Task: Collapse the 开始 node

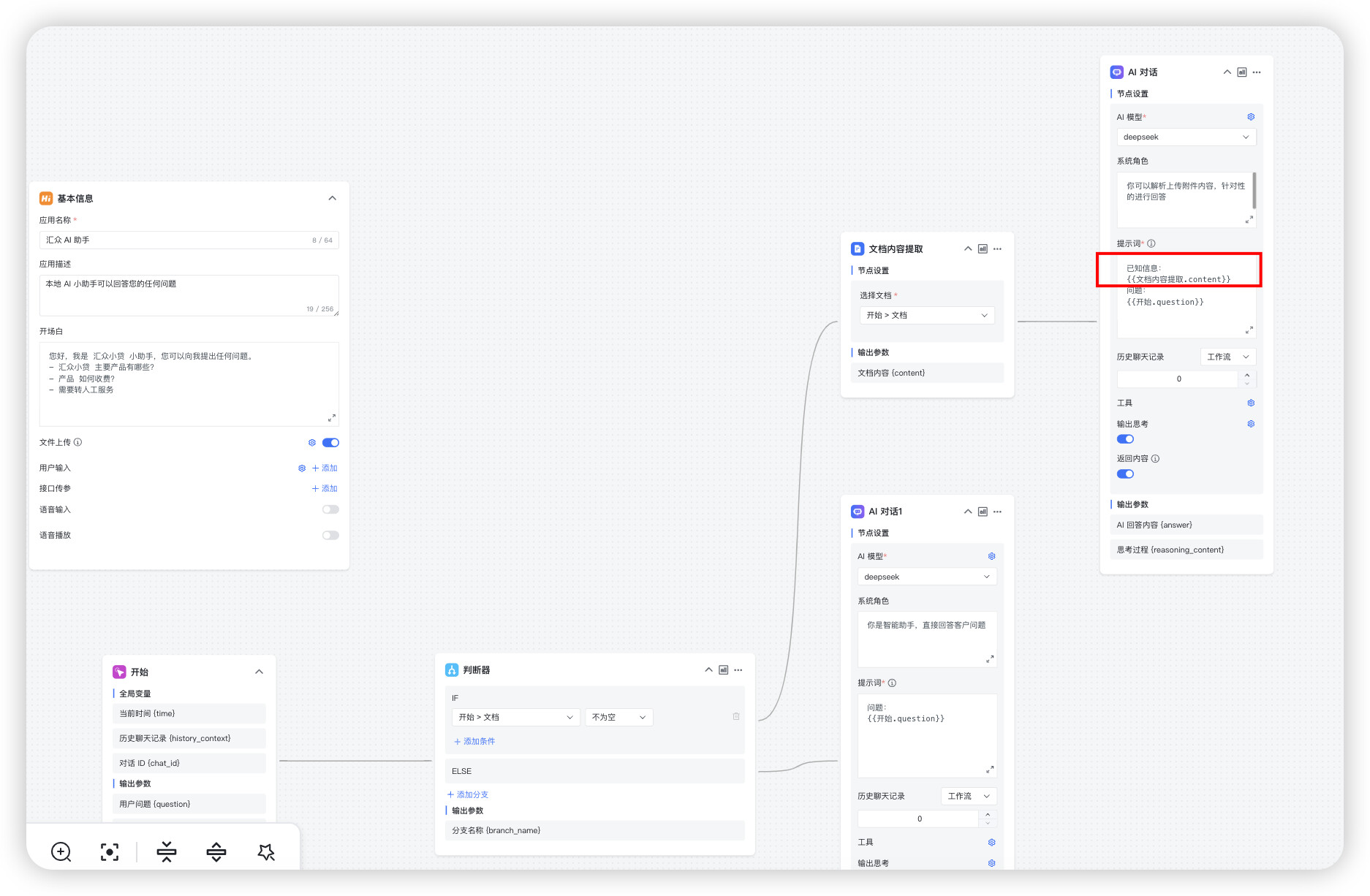Action: (x=260, y=672)
